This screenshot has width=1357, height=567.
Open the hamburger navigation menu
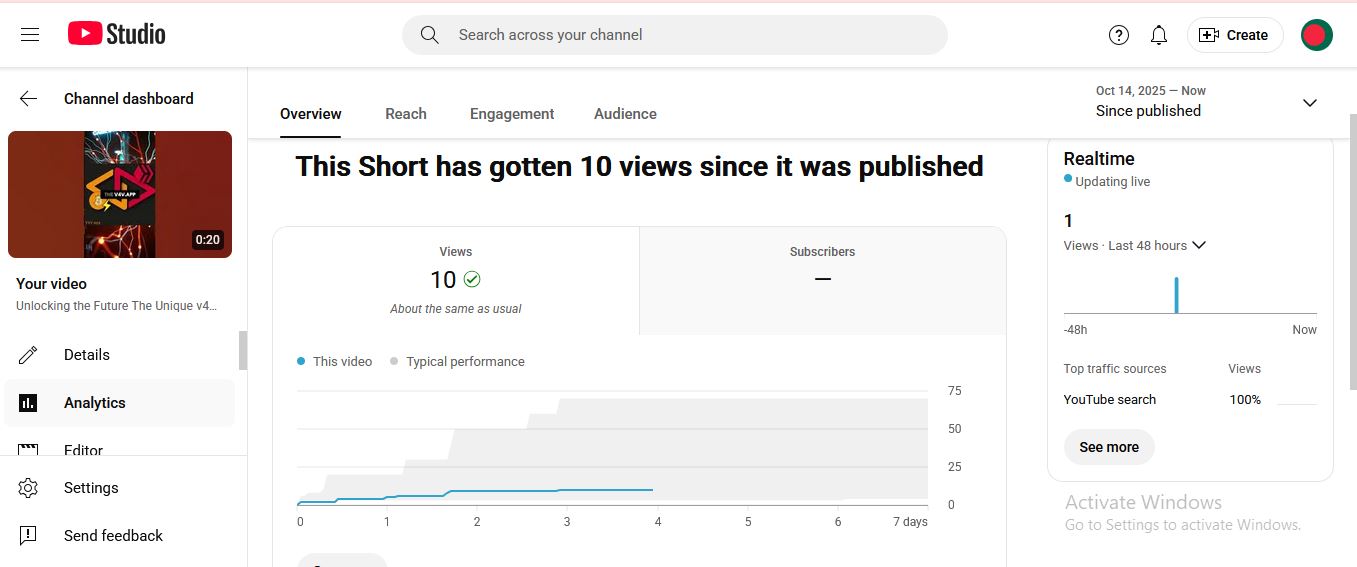30,35
